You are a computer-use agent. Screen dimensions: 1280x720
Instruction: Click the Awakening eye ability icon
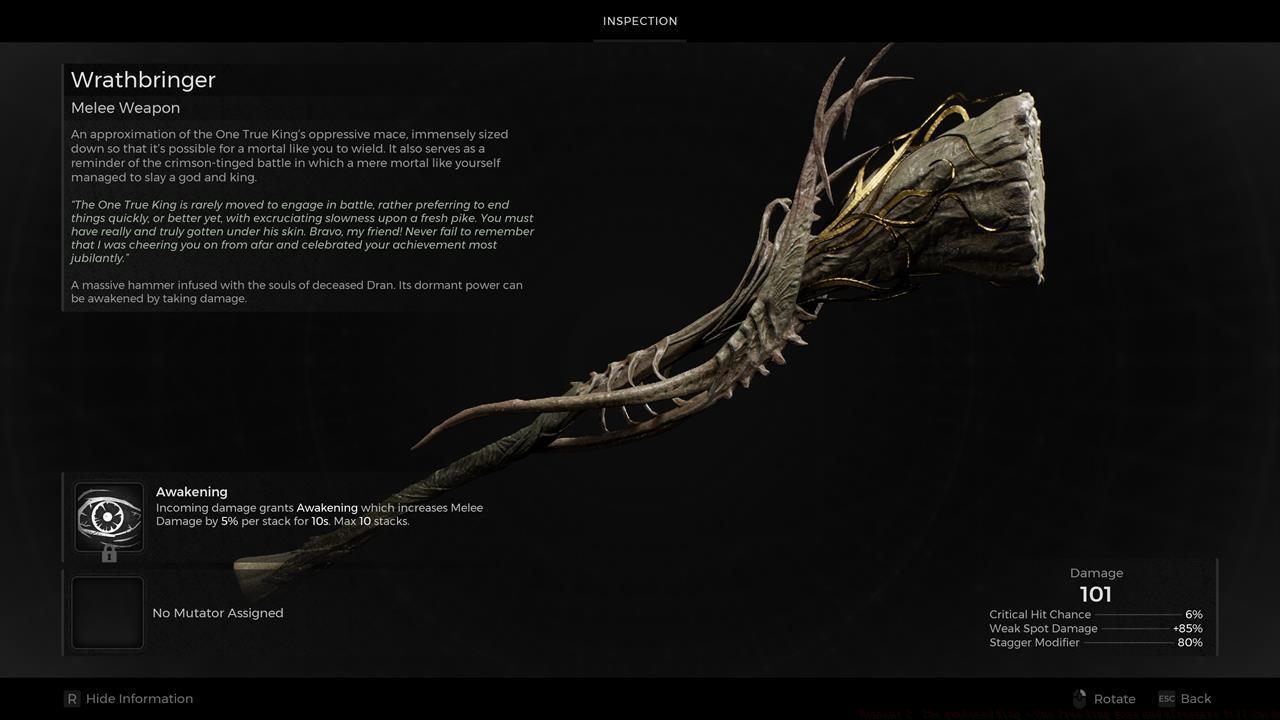[x=108, y=515]
